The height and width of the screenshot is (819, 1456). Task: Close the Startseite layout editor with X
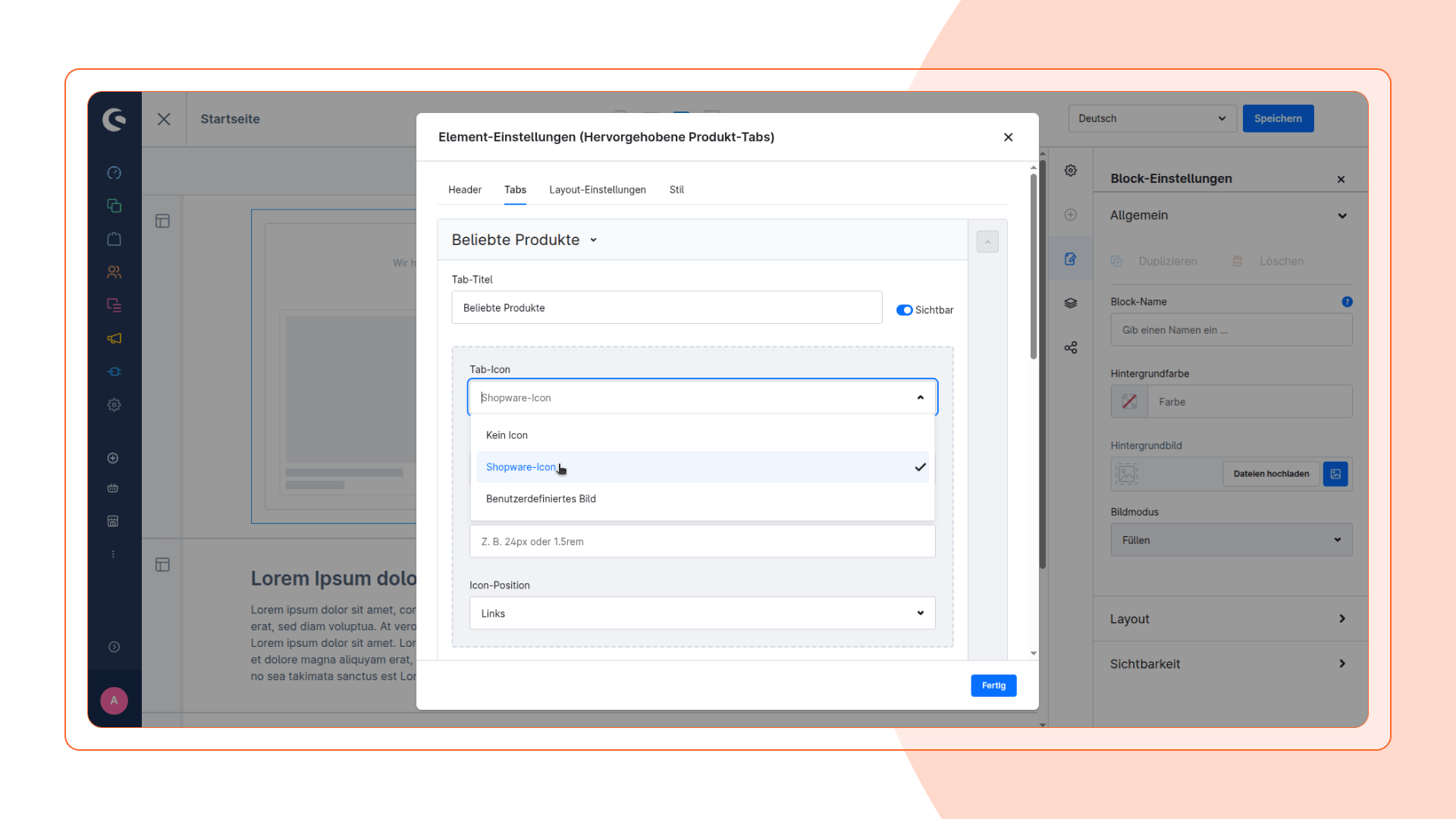click(164, 119)
